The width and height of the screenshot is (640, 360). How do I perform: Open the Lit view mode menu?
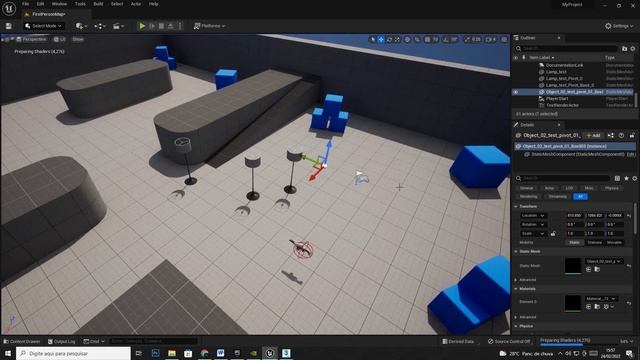click(x=60, y=39)
